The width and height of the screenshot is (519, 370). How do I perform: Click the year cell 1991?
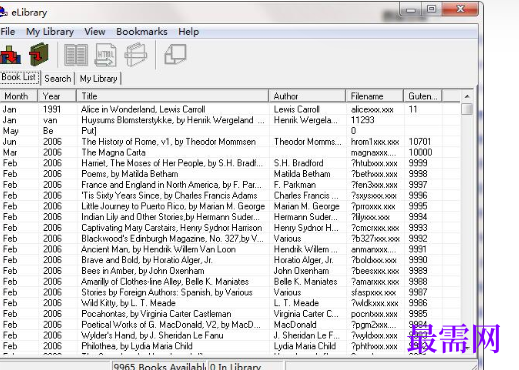pyautogui.click(x=52, y=109)
